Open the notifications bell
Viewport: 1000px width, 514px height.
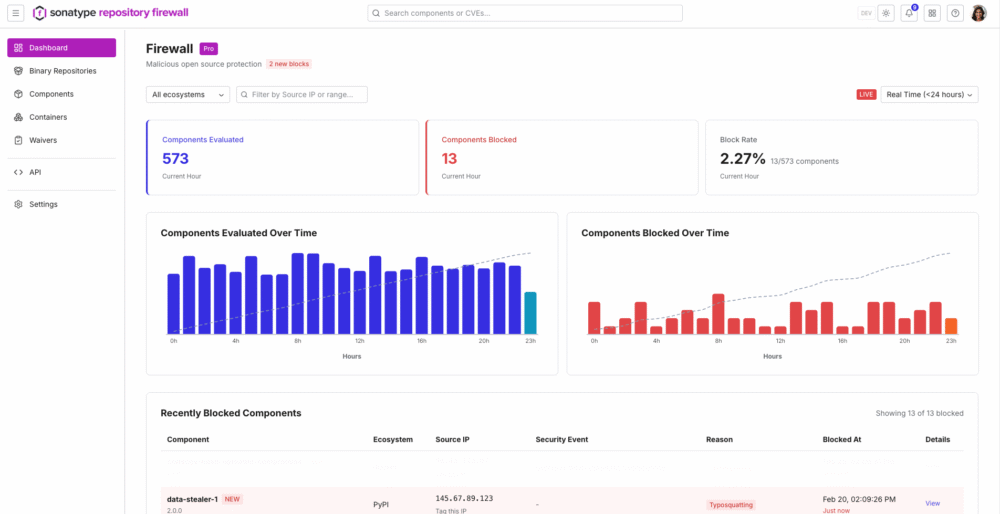pyautogui.click(x=909, y=13)
